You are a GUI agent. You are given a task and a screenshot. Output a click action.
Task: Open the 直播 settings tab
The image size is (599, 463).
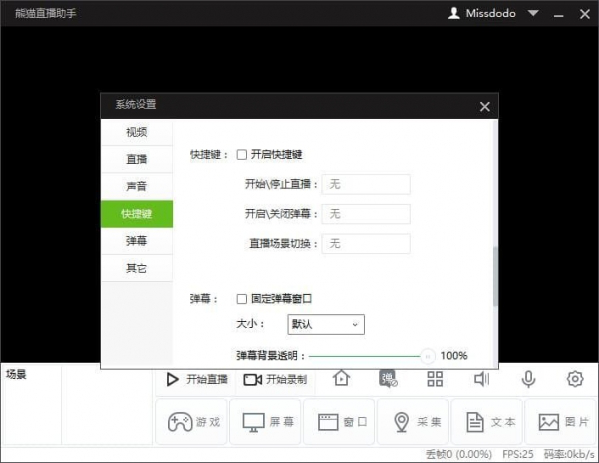click(137, 159)
